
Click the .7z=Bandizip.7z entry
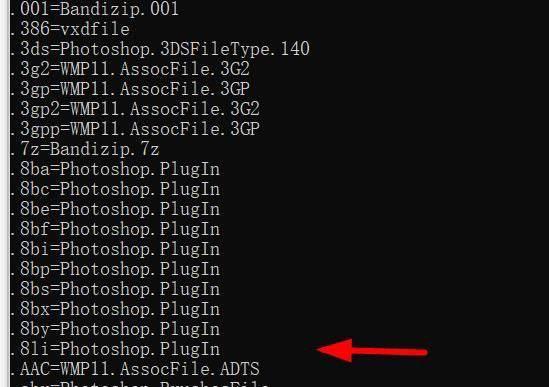85,149
